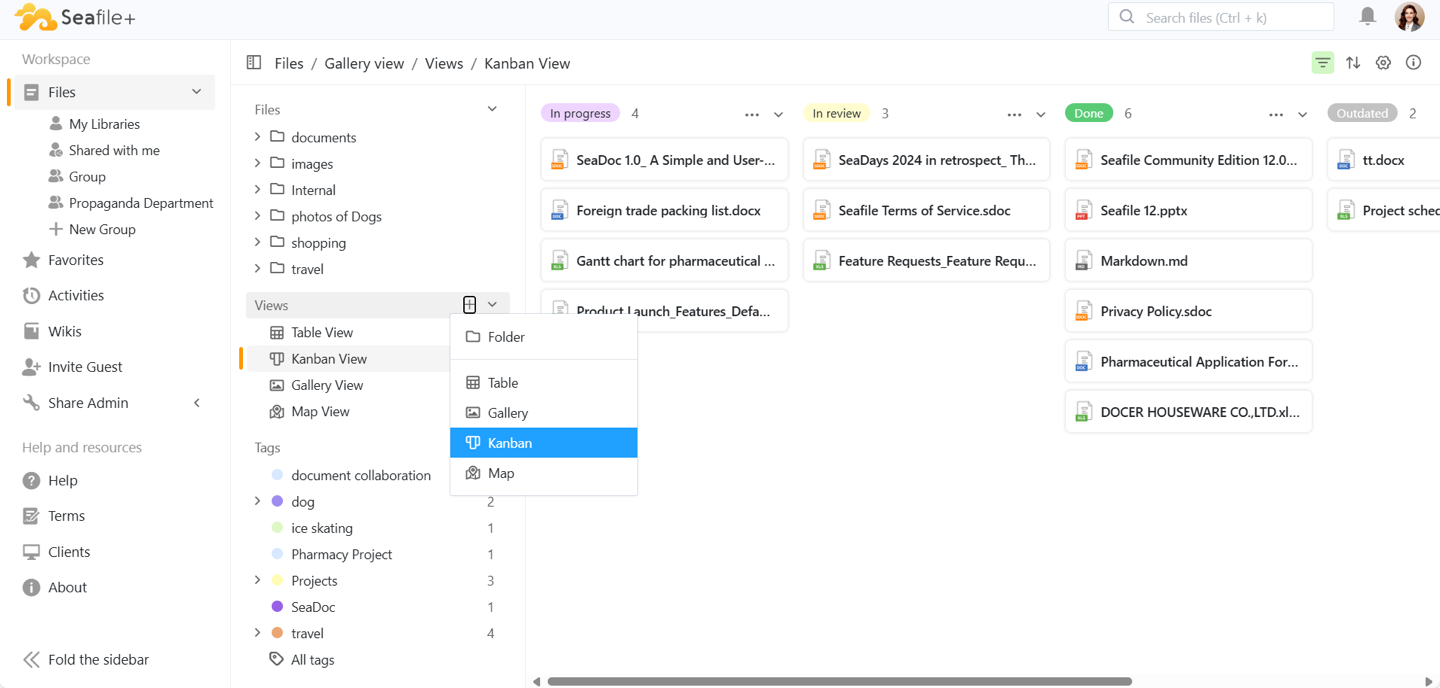Select the ice skating tag
This screenshot has width=1440, height=688.
[x=322, y=528]
